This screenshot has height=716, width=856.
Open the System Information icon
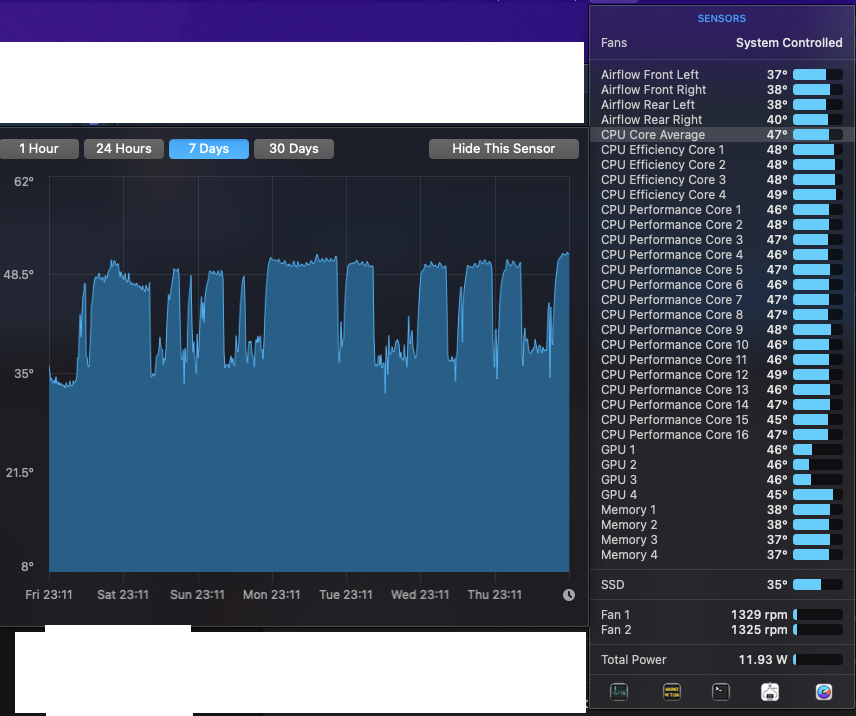click(x=770, y=692)
